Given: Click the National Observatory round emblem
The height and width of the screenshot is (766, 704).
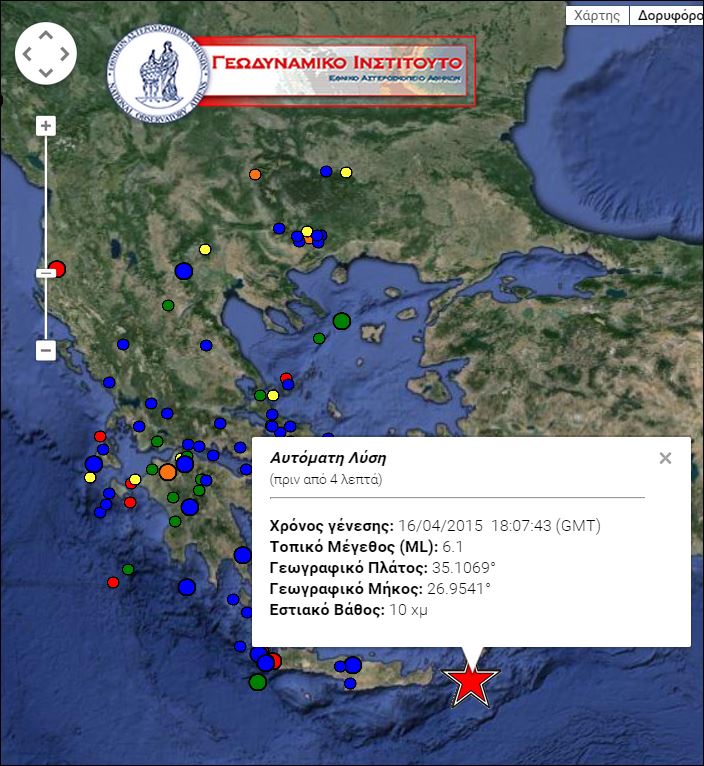Looking at the screenshot, I should pyautogui.click(x=156, y=73).
